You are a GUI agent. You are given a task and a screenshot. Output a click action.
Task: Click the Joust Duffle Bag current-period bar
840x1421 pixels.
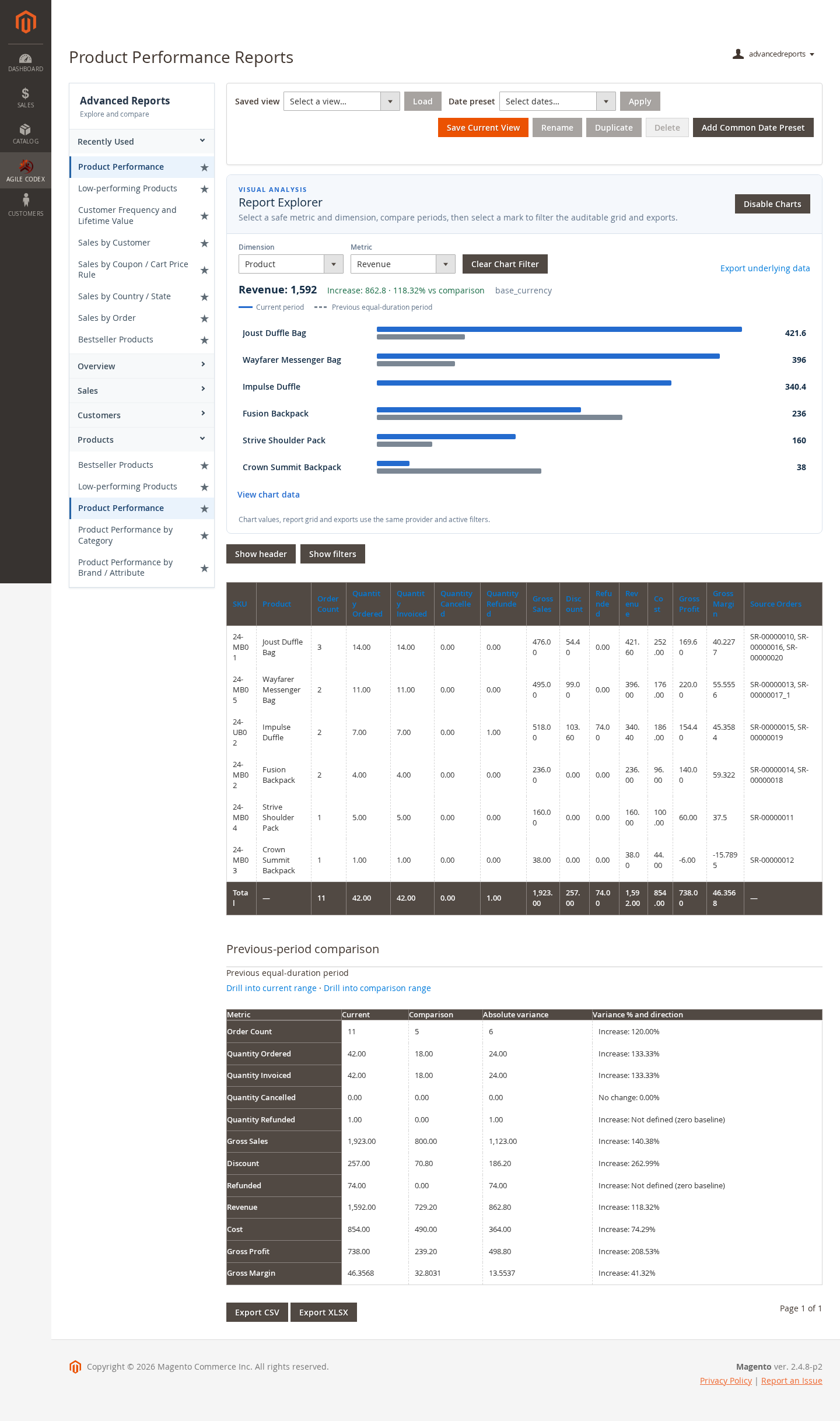(x=559, y=330)
